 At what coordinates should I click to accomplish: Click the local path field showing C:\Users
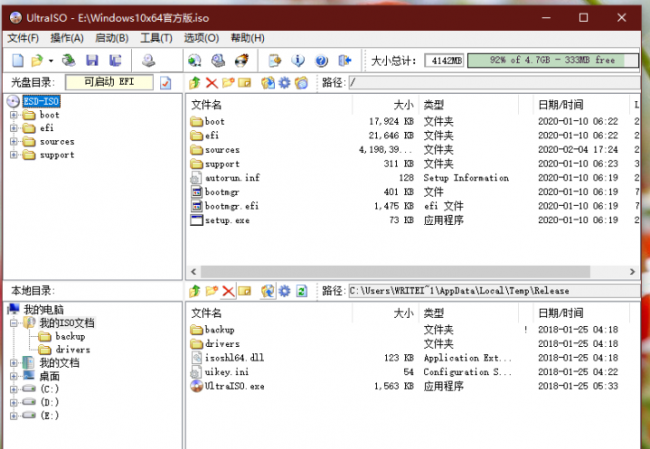494,291
